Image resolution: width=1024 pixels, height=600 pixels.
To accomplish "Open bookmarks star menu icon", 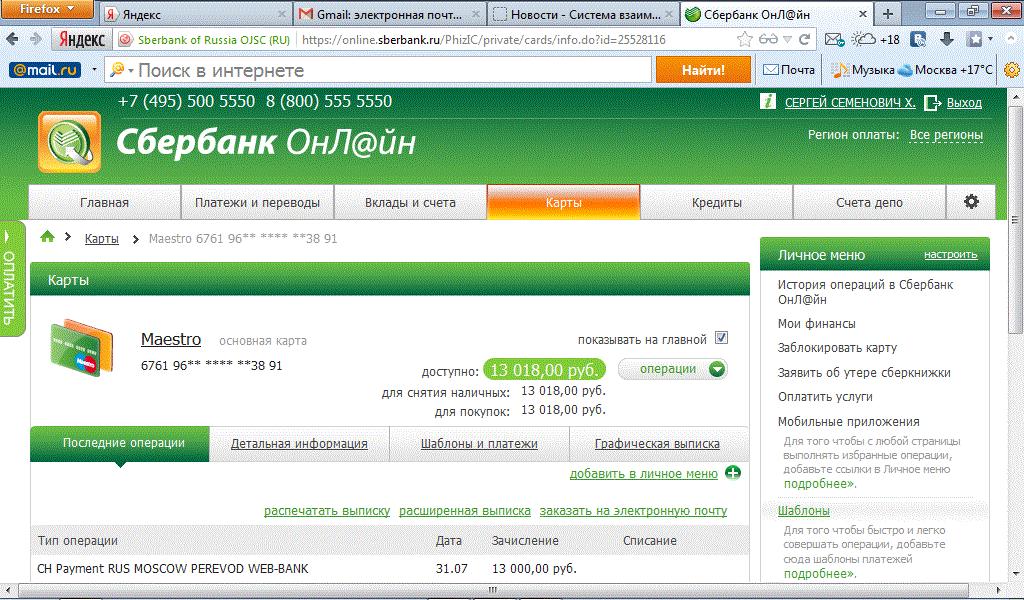I will [x=974, y=39].
